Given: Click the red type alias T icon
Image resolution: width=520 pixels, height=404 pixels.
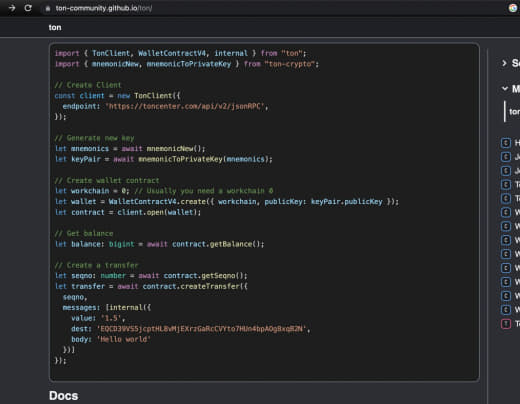Looking at the screenshot, I should (x=506, y=324).
